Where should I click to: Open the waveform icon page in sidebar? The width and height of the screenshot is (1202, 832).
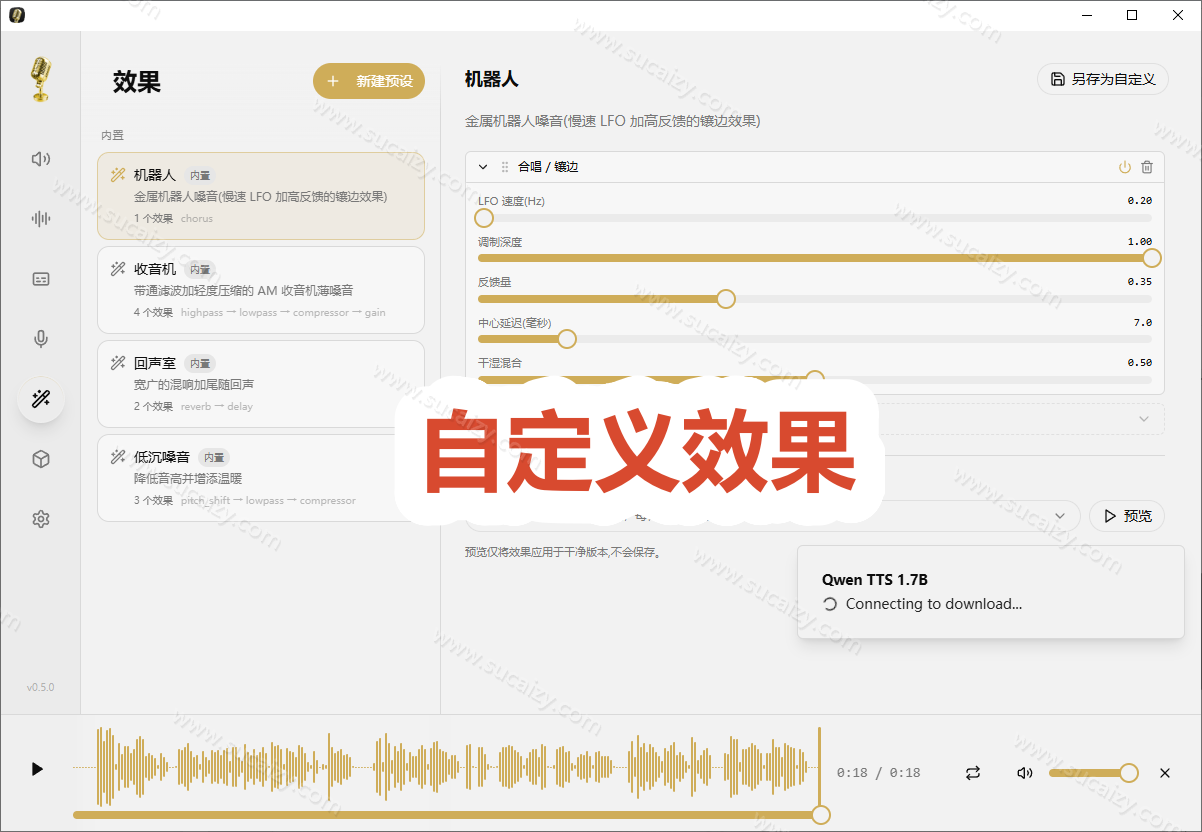[41, 219]
